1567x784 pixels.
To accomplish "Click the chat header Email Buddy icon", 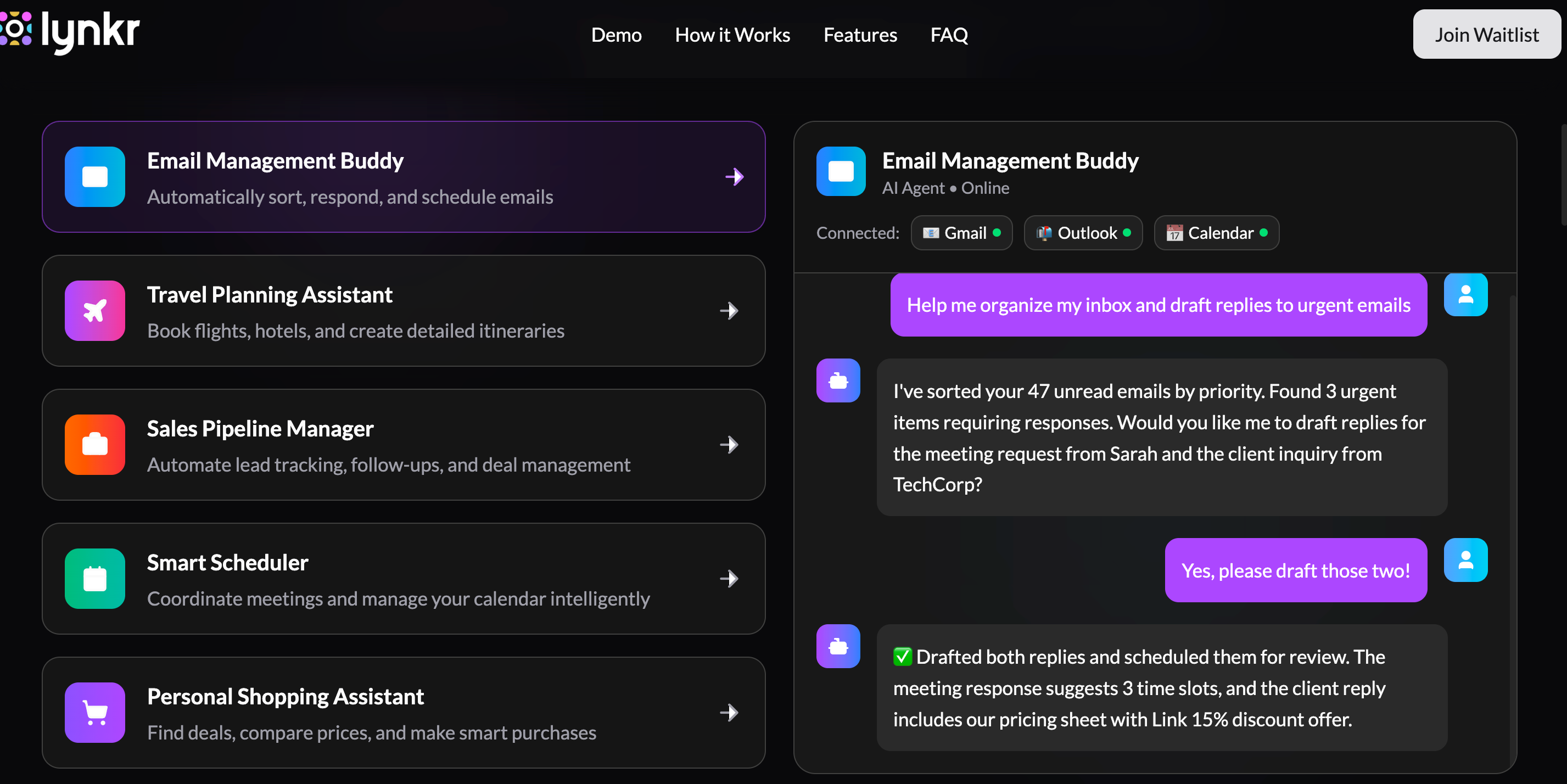I will 841,171.
